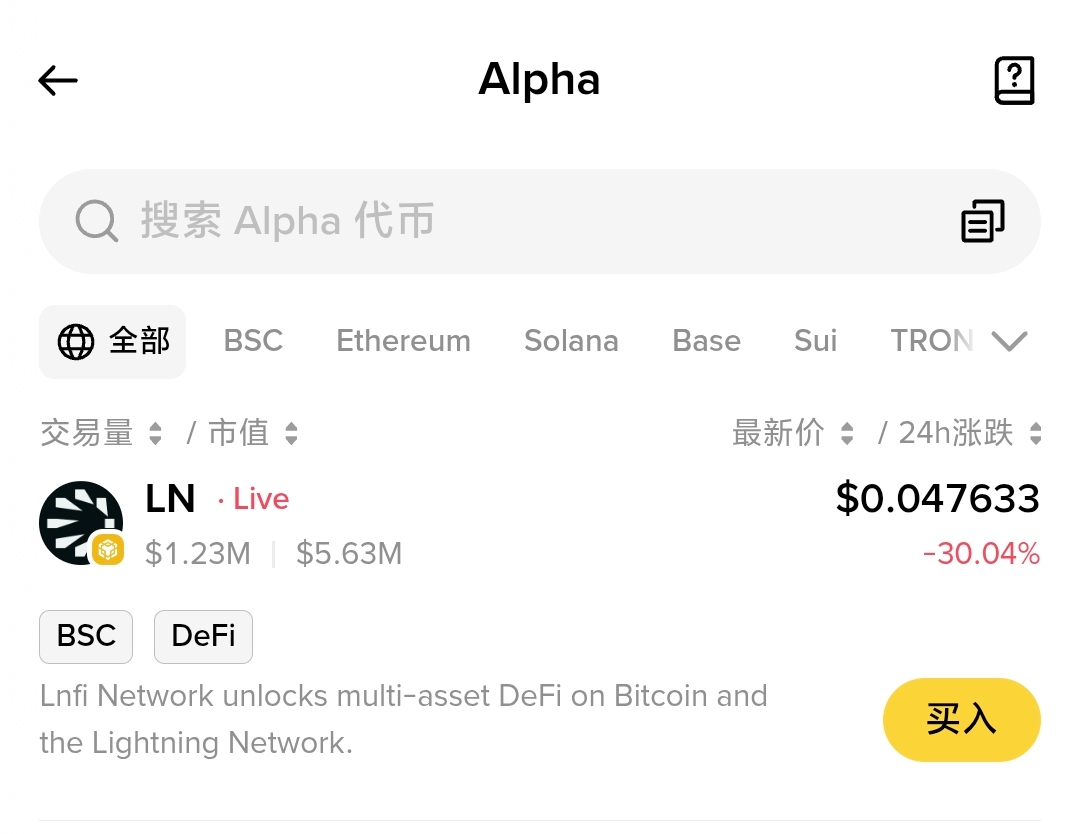
Task: Open the list icon in search bar
Action: 983,221
